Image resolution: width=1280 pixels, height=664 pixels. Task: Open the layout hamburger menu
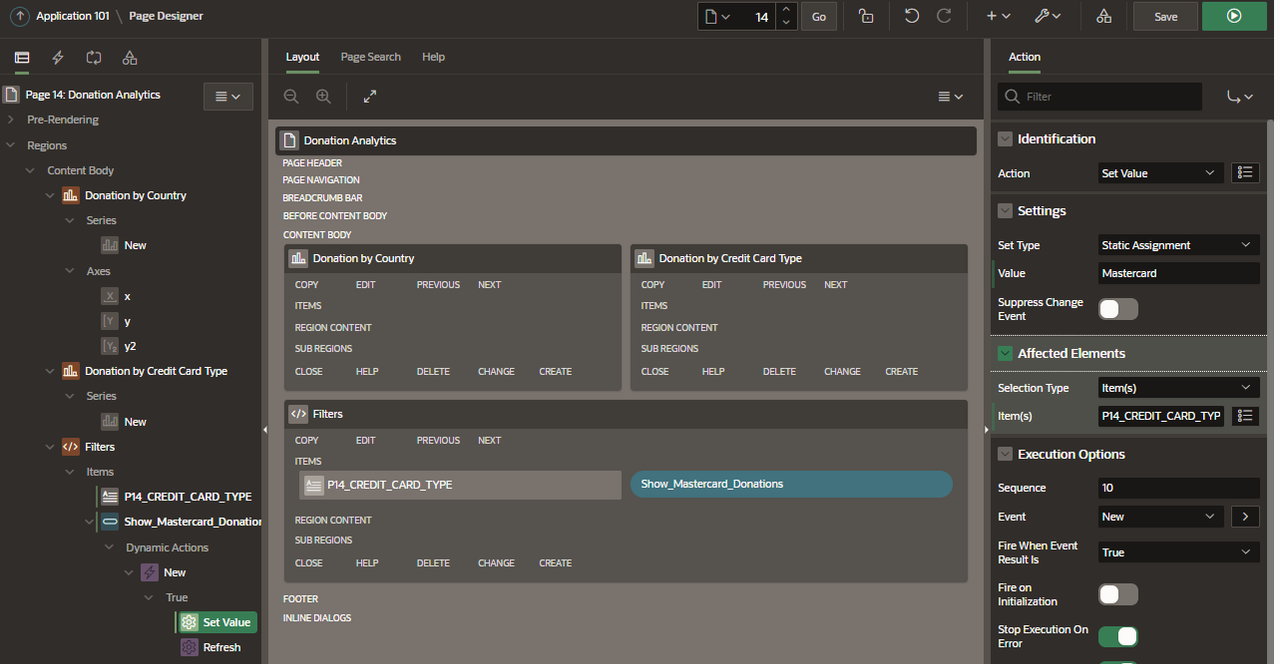tap(950, 96)
